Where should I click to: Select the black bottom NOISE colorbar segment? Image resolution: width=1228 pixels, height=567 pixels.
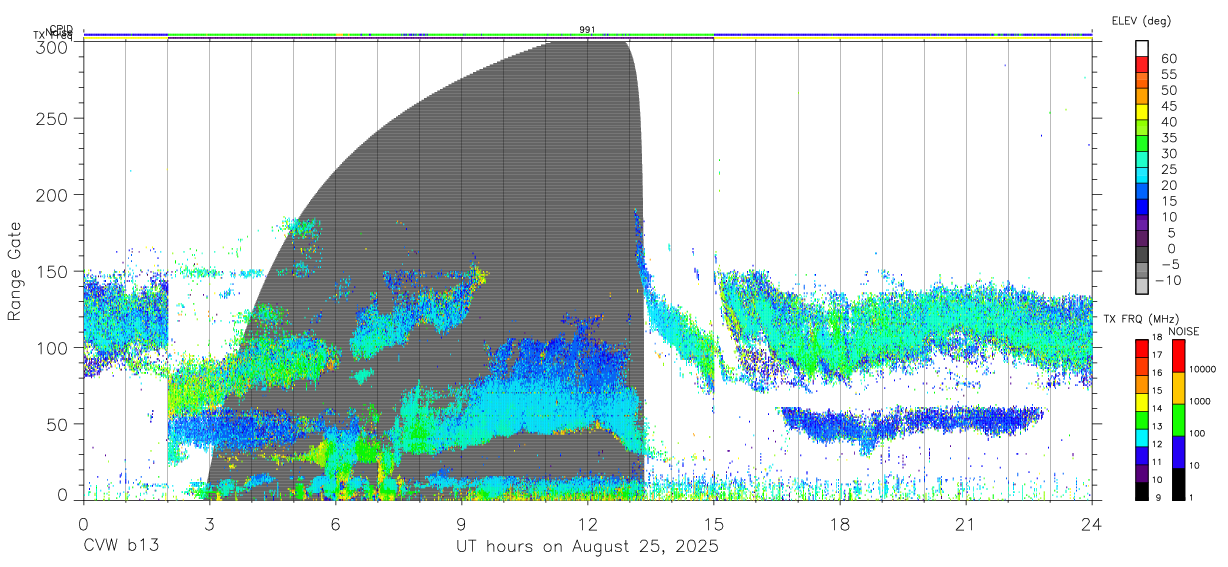(x=1179, y=484)
